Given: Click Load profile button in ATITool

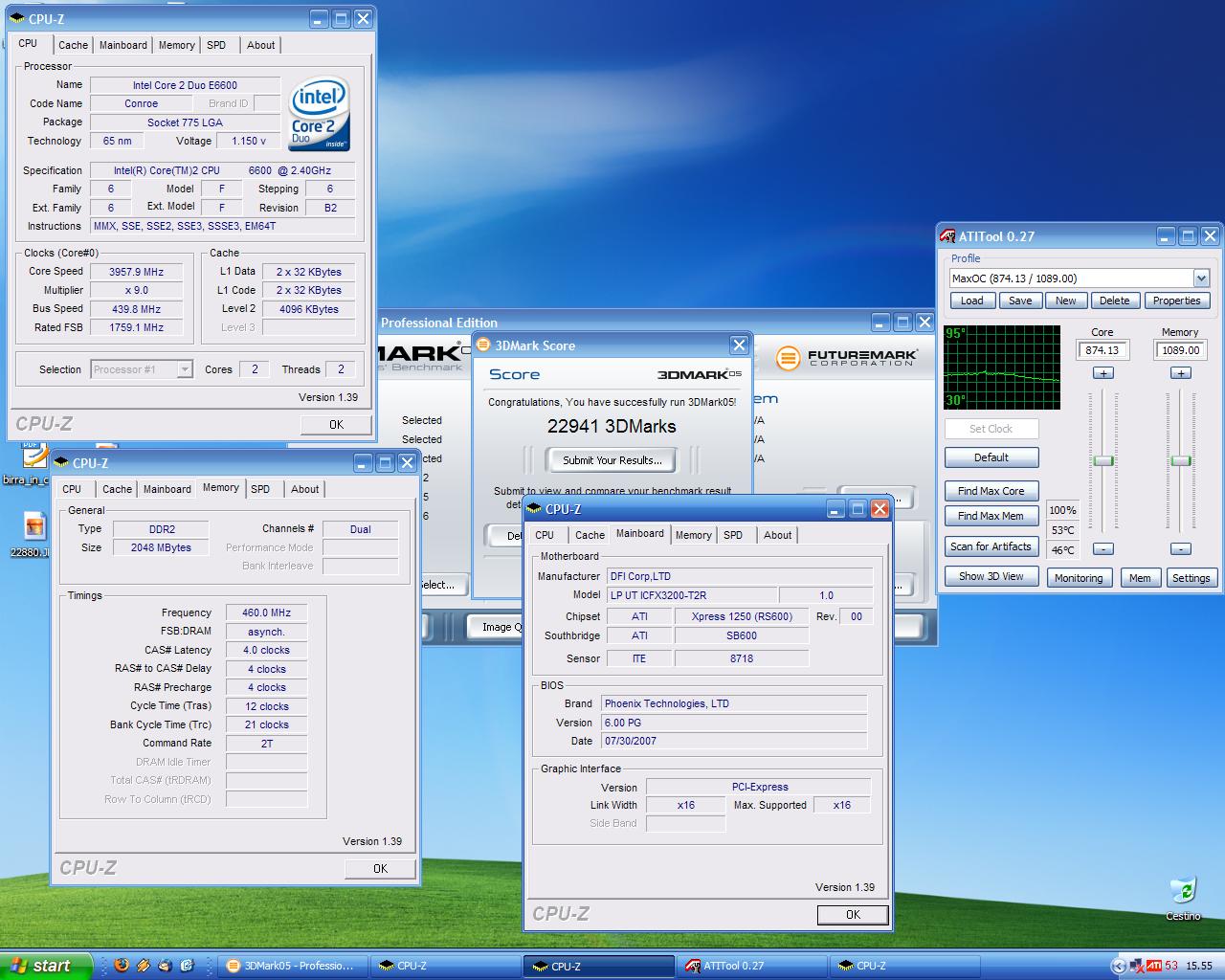Looking at the screenshot, I should point(972,301).
